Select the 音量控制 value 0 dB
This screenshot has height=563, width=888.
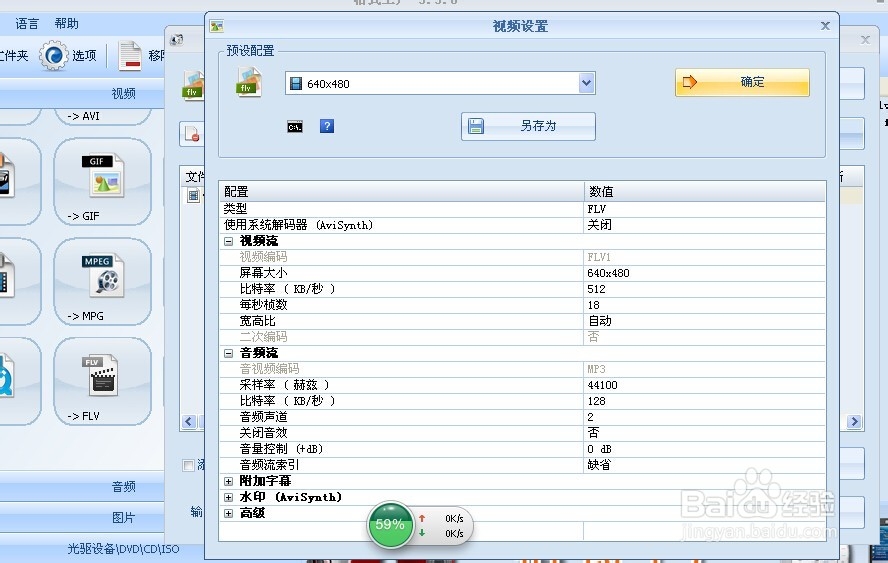click(x=599, y=449)
